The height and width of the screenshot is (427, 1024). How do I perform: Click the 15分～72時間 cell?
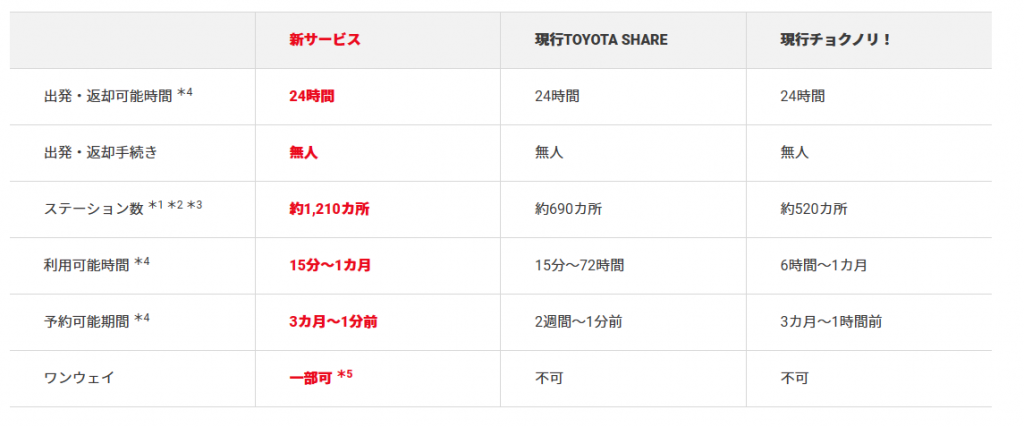pyautogui.click(x=579, y=266)
